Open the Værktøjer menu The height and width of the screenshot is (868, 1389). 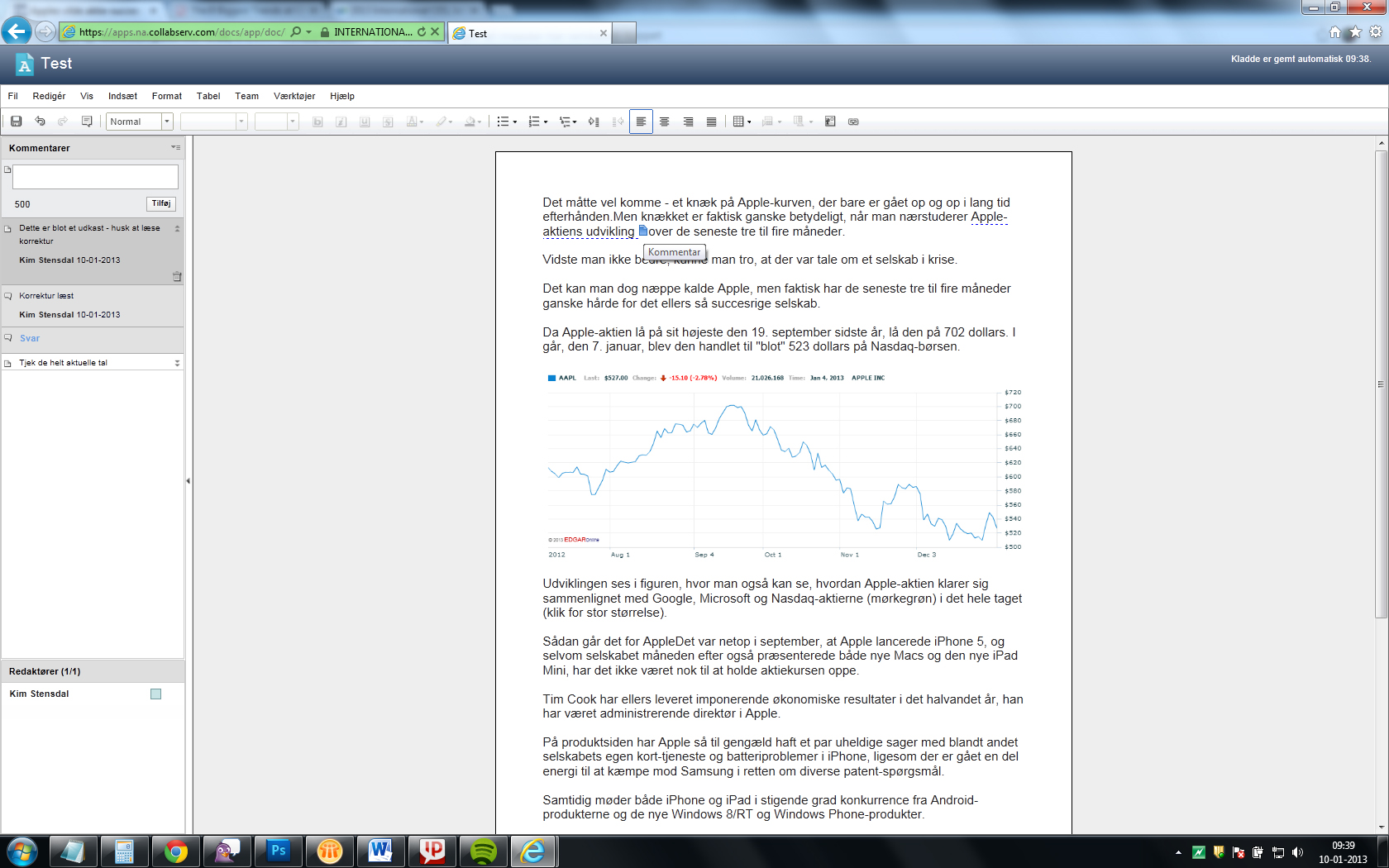(294, 96)
